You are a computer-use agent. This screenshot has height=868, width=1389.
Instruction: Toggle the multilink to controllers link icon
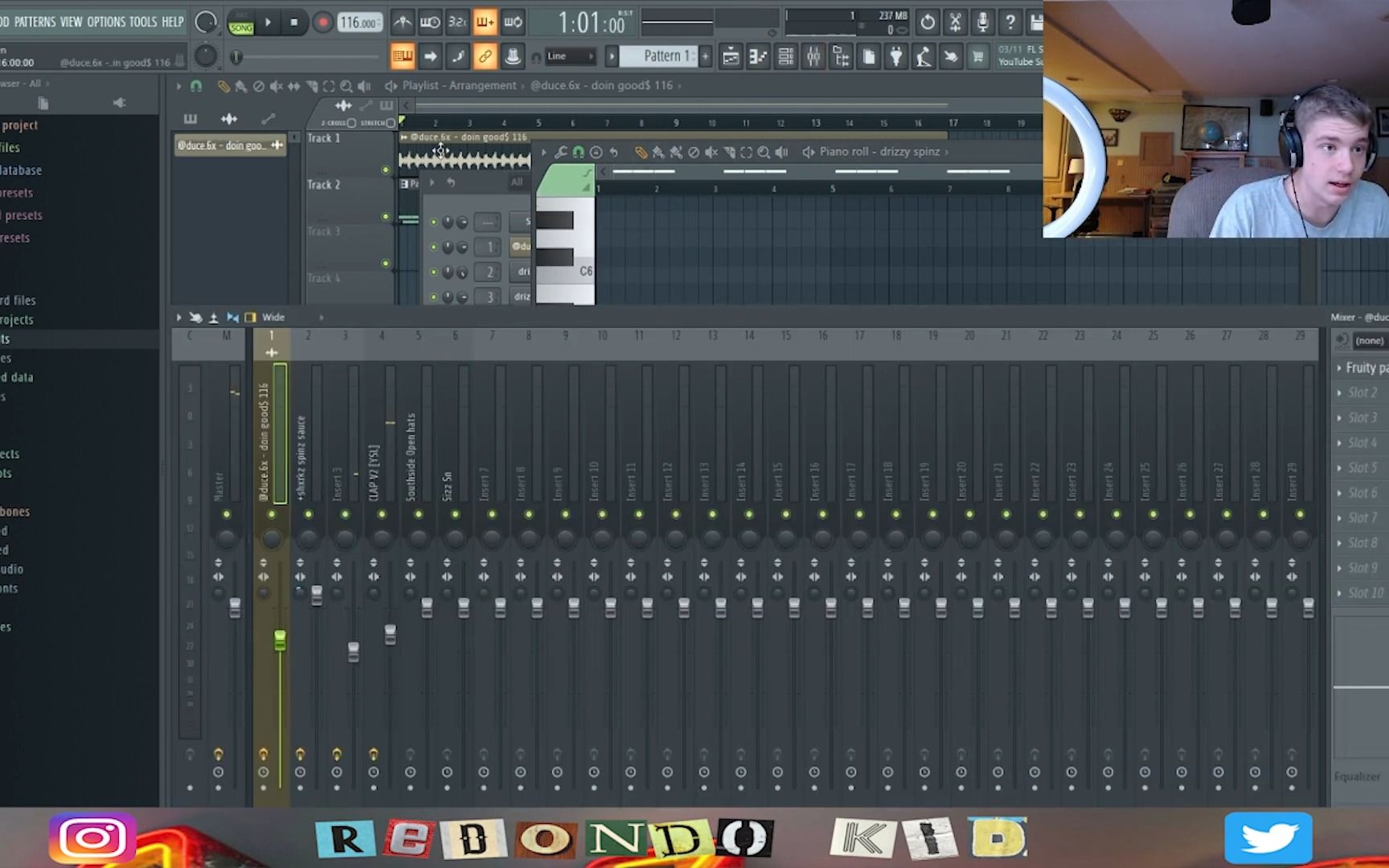point(485,56)
